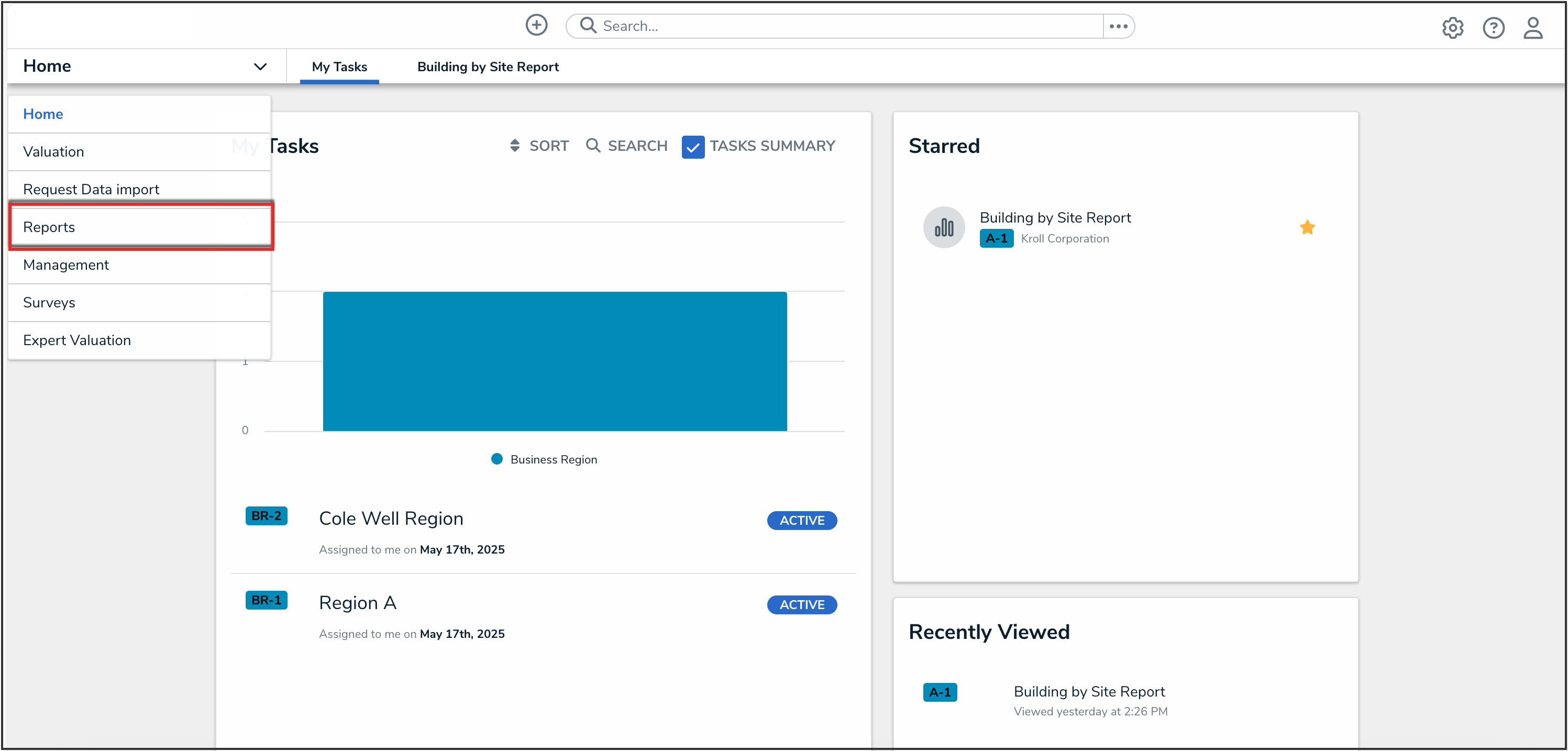The width and height of the screenshot is (1568, 751).
Task: Uncheck the Tasks Summary checkbox
Action: (693, 147)
